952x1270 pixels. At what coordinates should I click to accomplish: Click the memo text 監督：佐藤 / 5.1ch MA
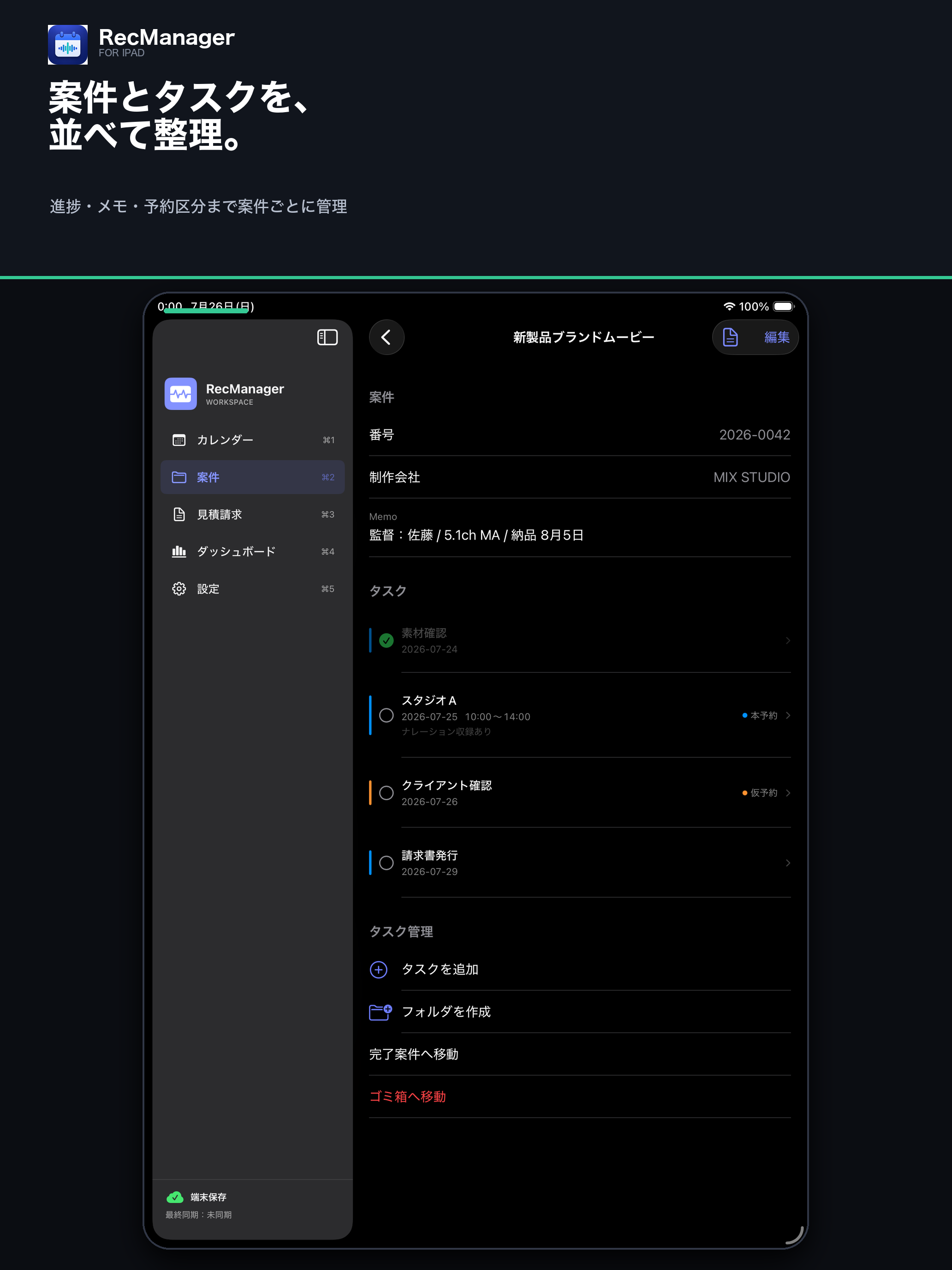pos(434,535)
